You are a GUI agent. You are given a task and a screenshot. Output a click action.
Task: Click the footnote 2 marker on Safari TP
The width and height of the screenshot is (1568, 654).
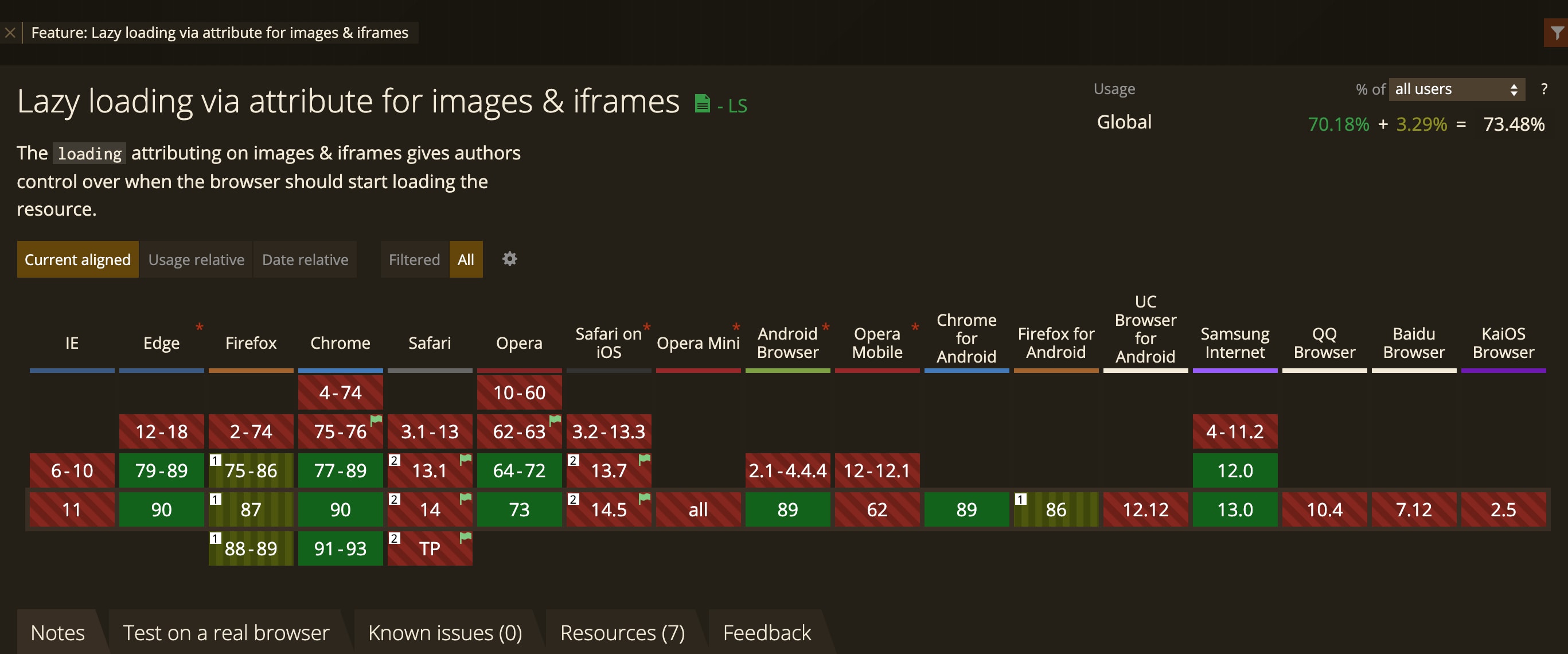395,538
